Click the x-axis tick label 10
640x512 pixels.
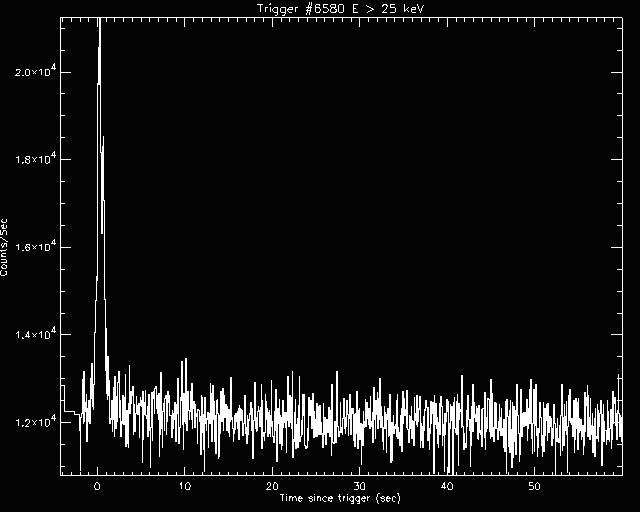[184, 486]
